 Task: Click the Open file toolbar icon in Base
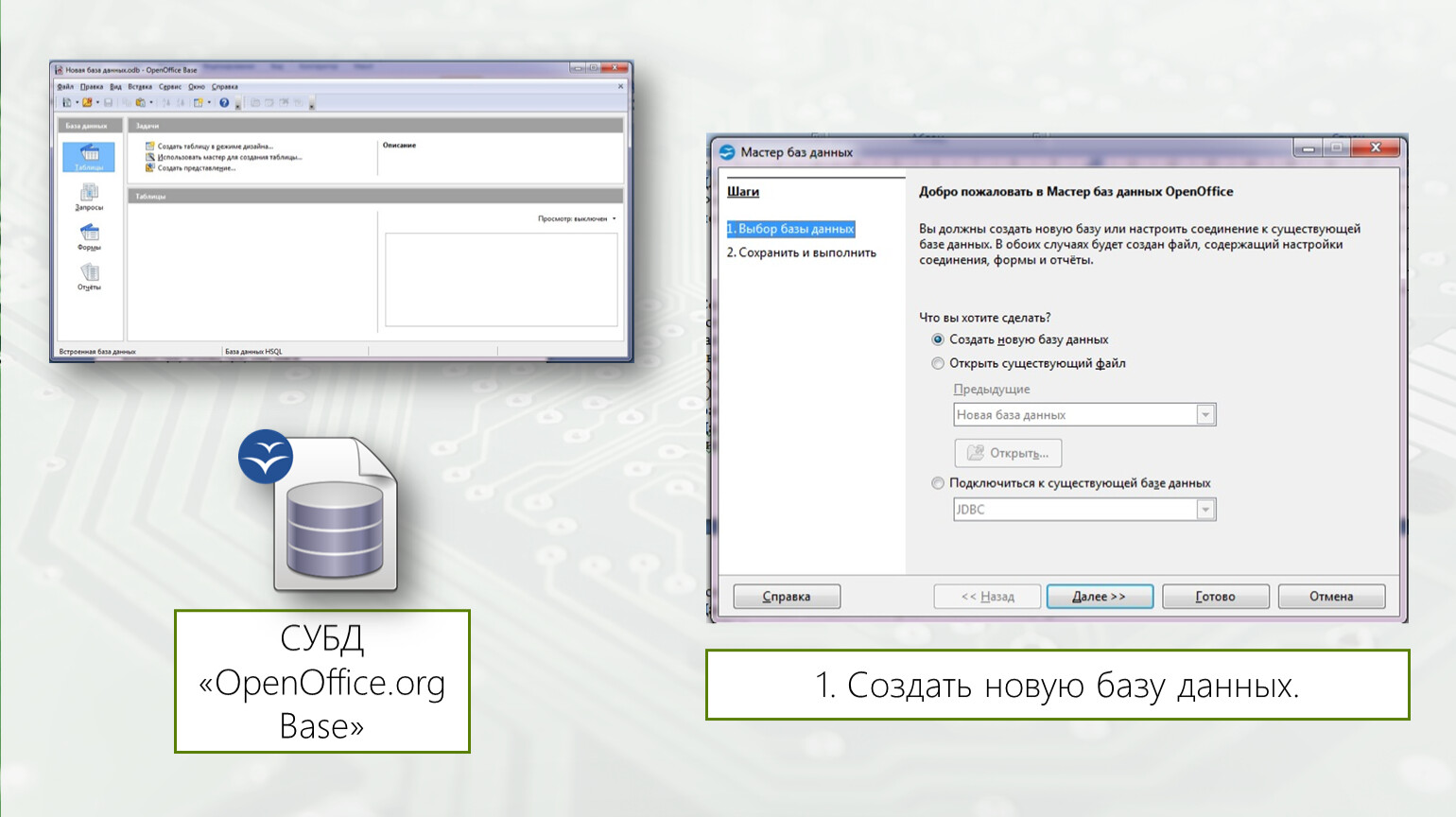pyautogui.click(x=87, y=102)
